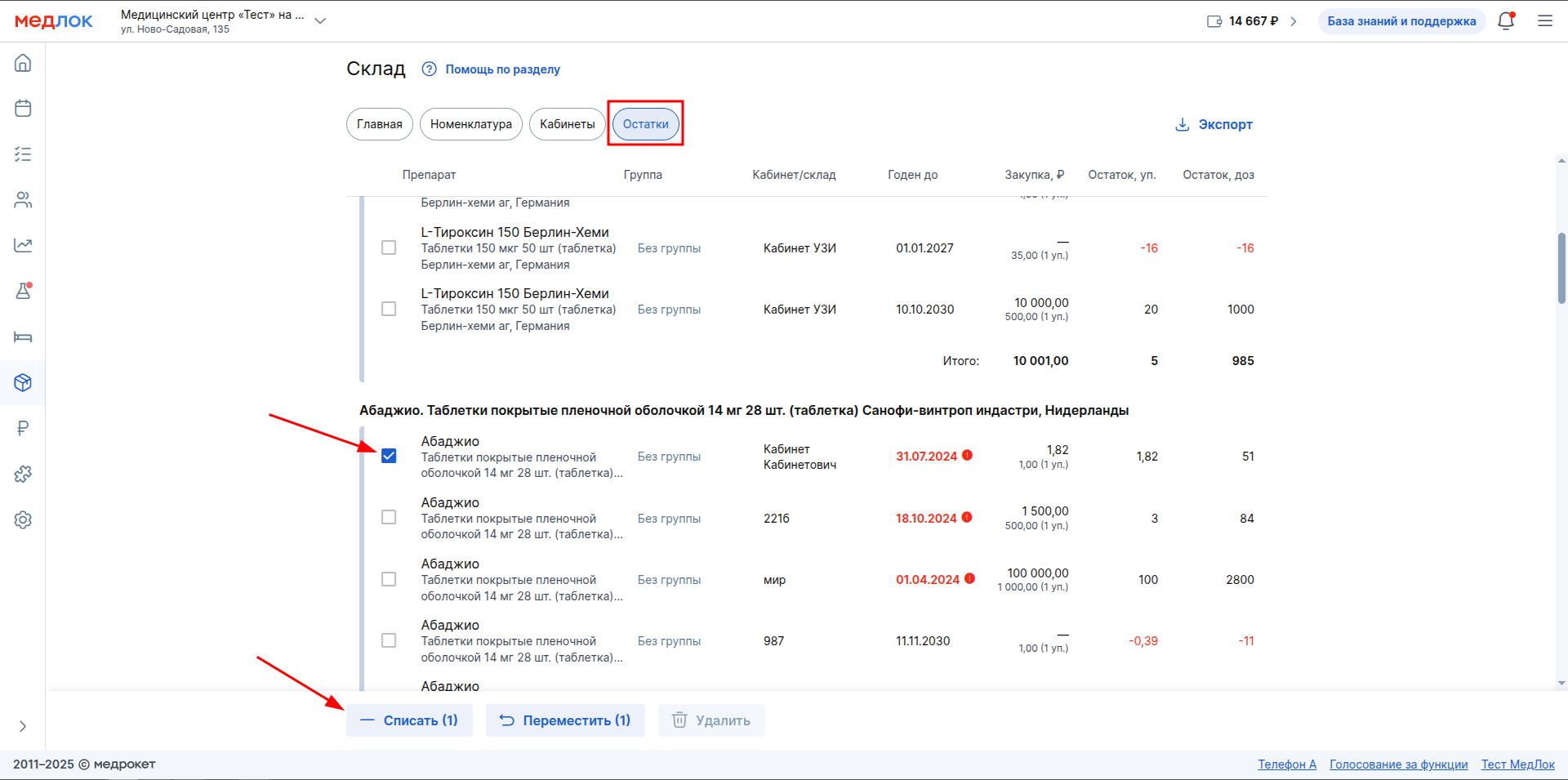
Task: Open the settings gear in sidebar
Action: pyautogui.click(x=23, y=519)
